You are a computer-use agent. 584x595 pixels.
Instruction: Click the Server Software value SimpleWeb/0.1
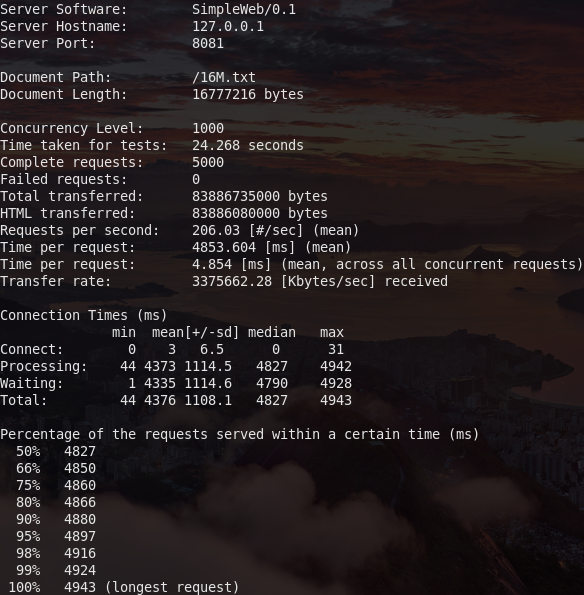click(x=244, y=9)
